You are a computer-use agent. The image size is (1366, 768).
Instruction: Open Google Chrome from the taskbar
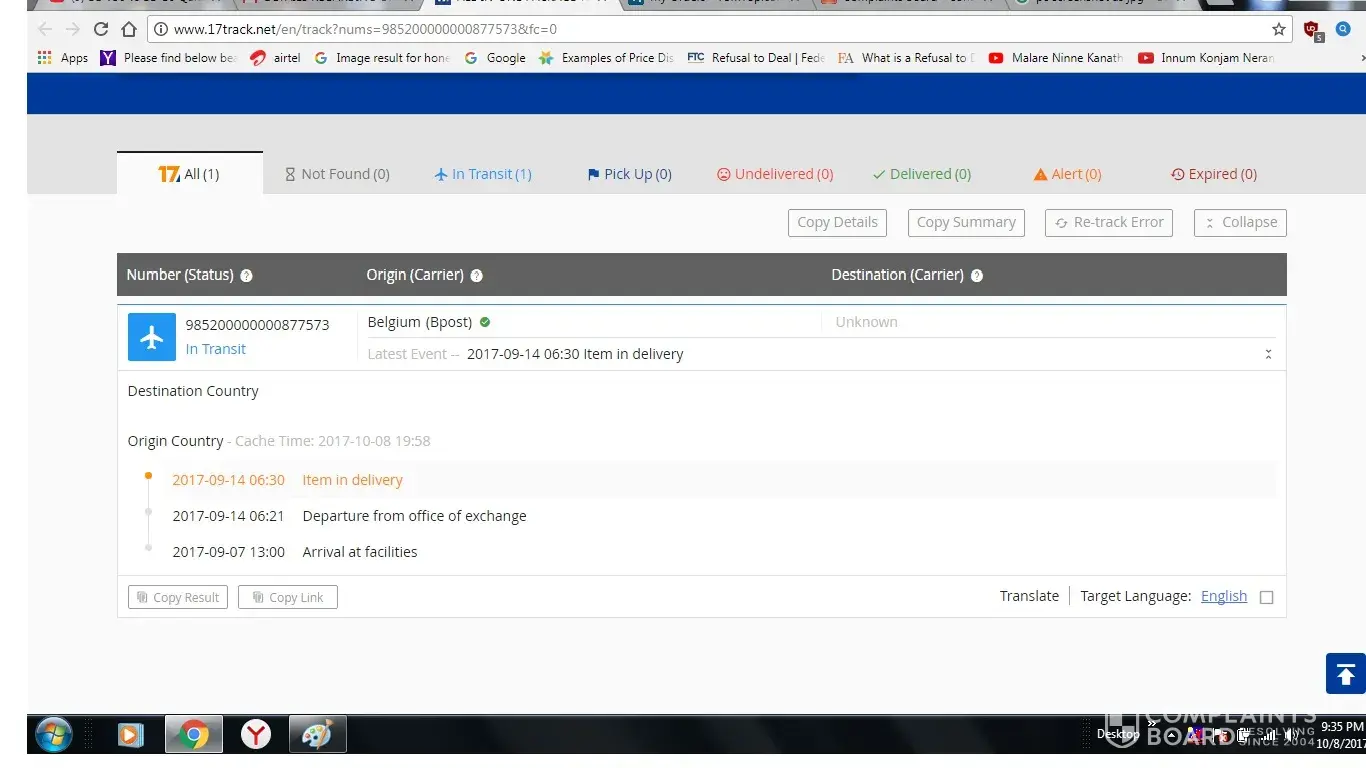click(x=194, y=735)
